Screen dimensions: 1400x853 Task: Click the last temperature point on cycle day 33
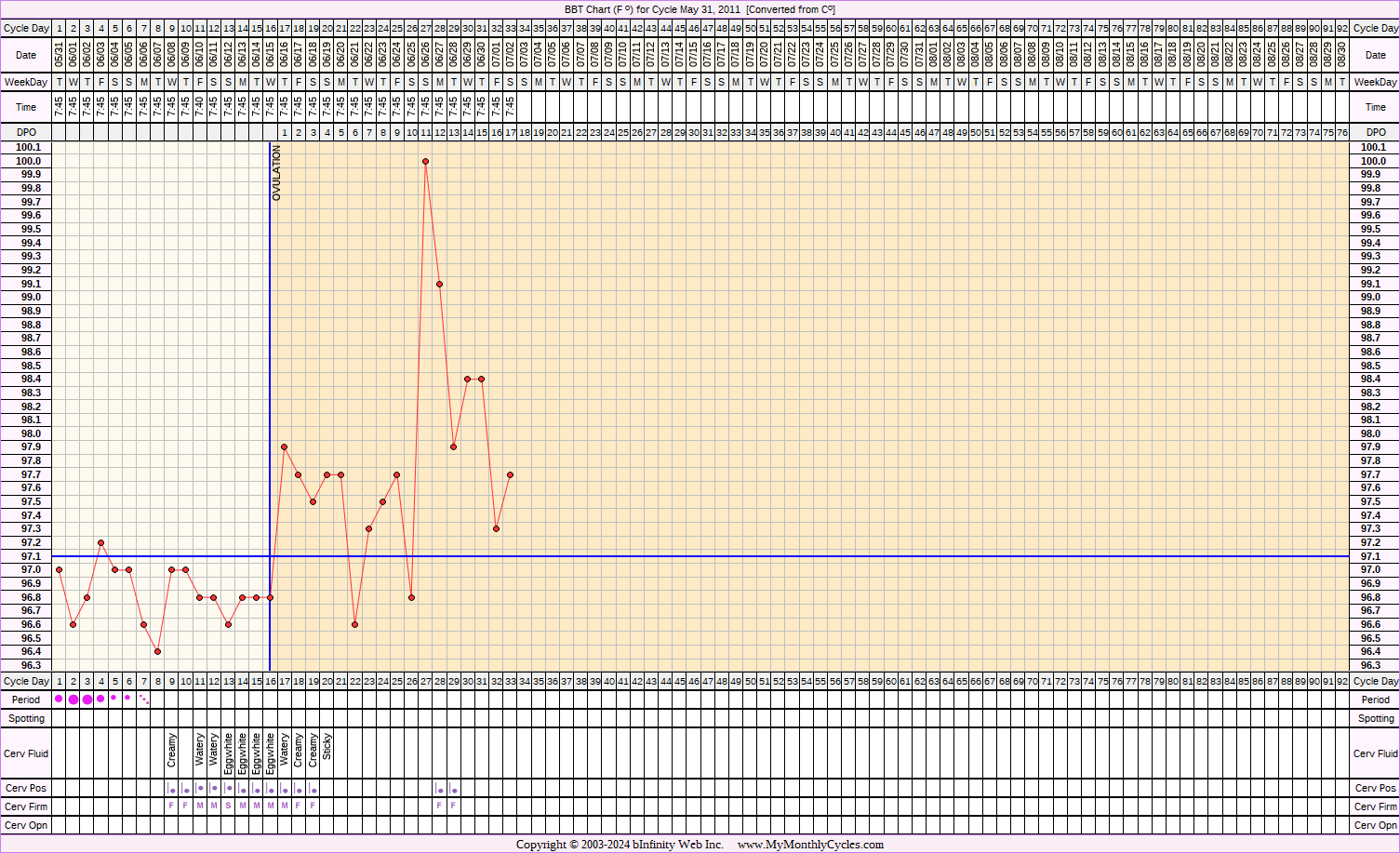click(x=510, y=474)
